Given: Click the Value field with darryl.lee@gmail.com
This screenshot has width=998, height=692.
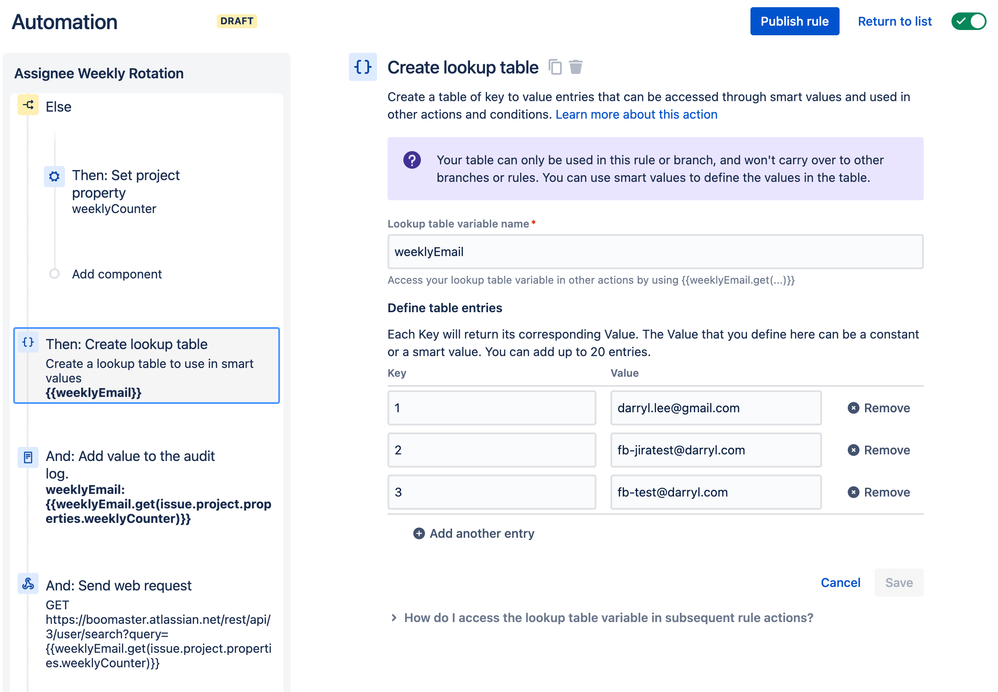Looking at the screenshot, I should coord(715,408).
